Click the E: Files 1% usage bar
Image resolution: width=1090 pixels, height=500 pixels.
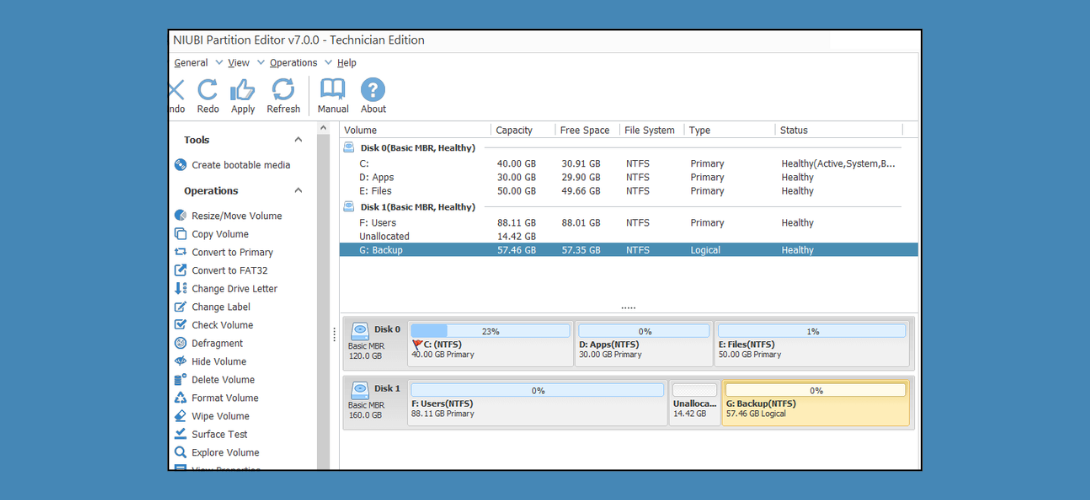click(812, 331)
